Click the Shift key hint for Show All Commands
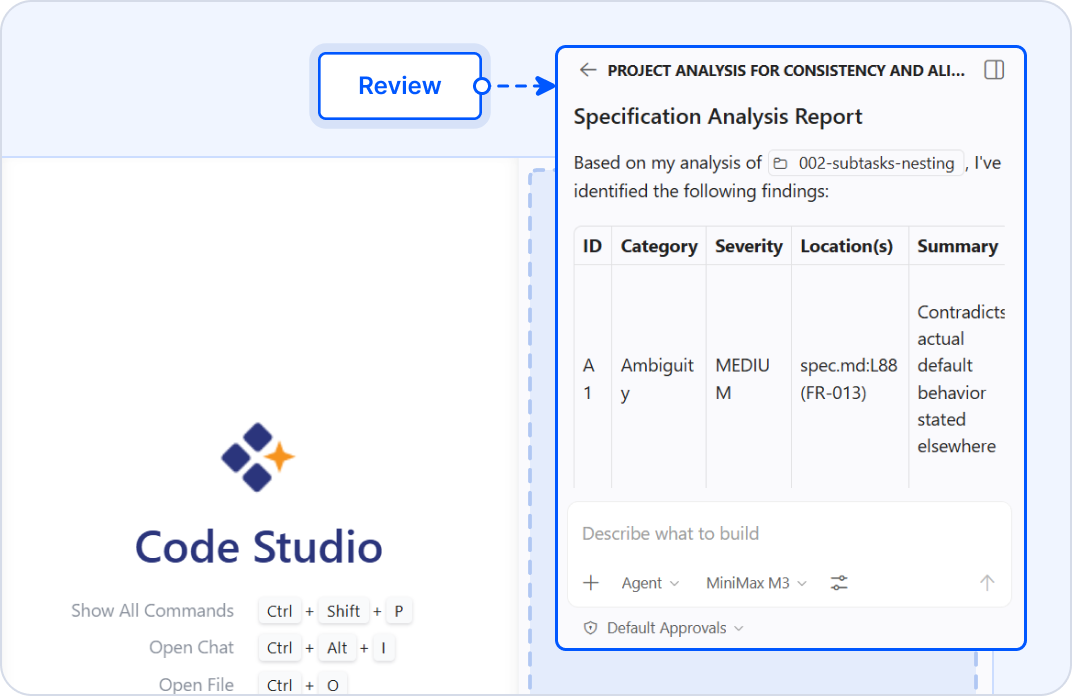The image size is (1072, 696). click(x=343, y=611)
